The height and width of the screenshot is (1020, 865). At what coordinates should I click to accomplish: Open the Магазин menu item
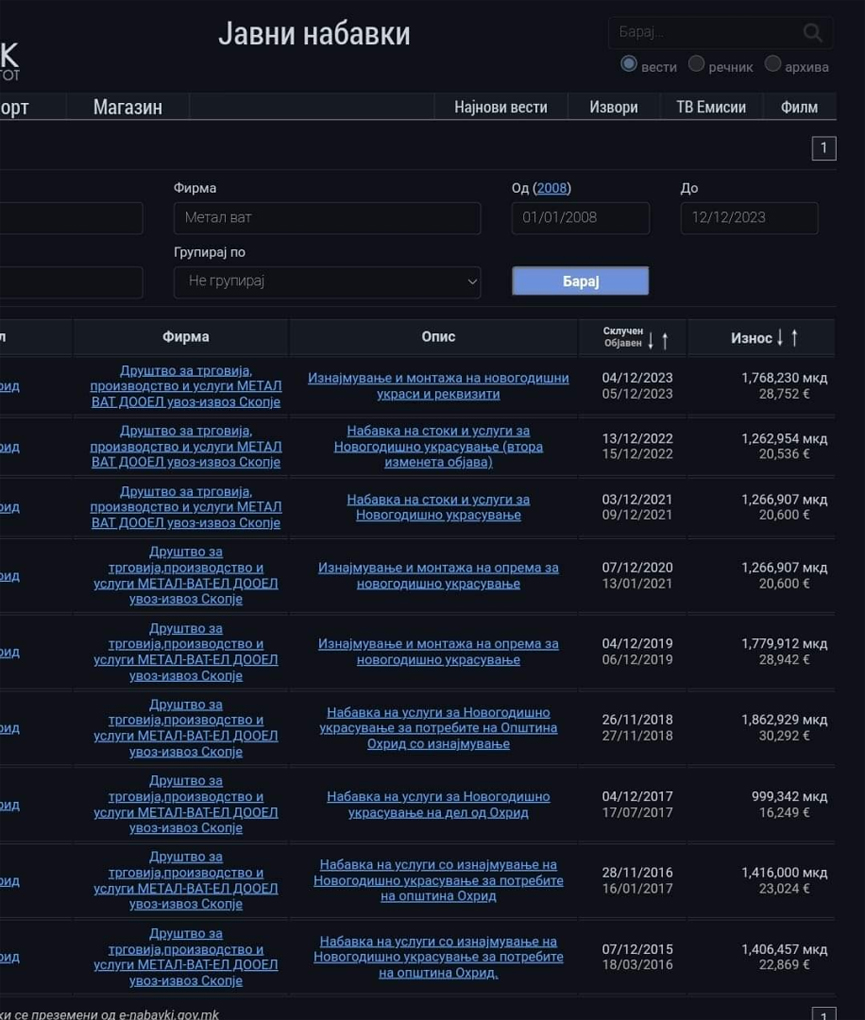click(127, 107)
